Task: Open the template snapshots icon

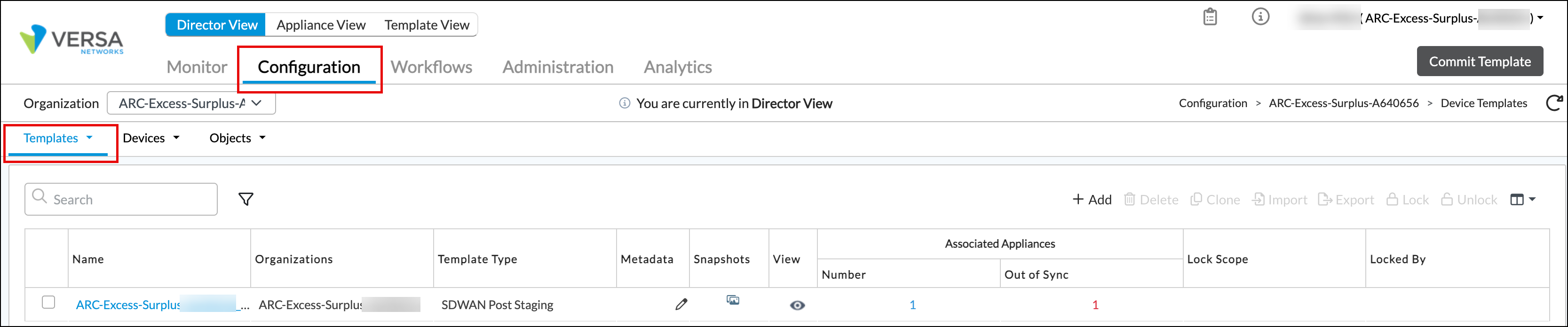Action: click(x=733, y=300)
